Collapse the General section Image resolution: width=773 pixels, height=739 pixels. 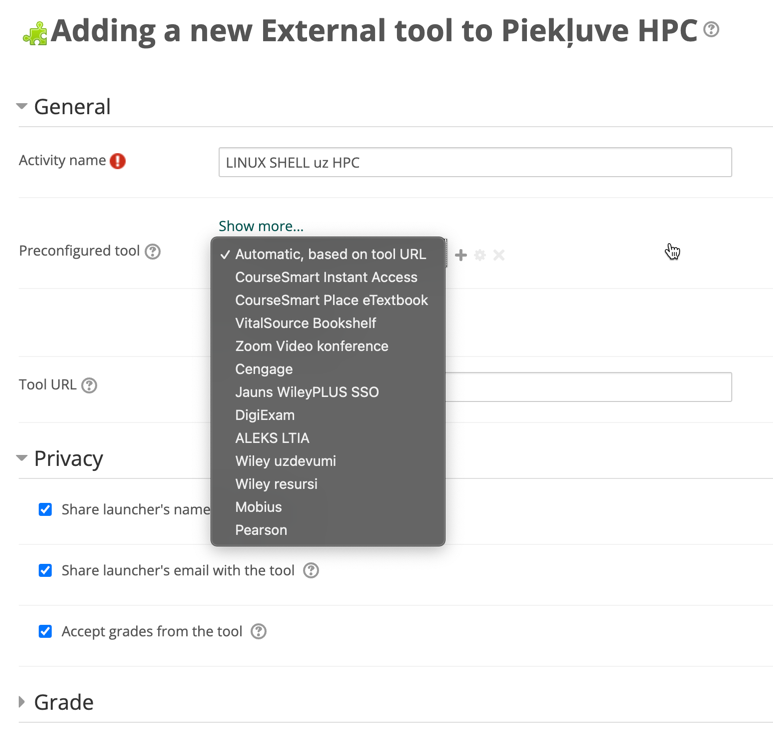[22, 106]
